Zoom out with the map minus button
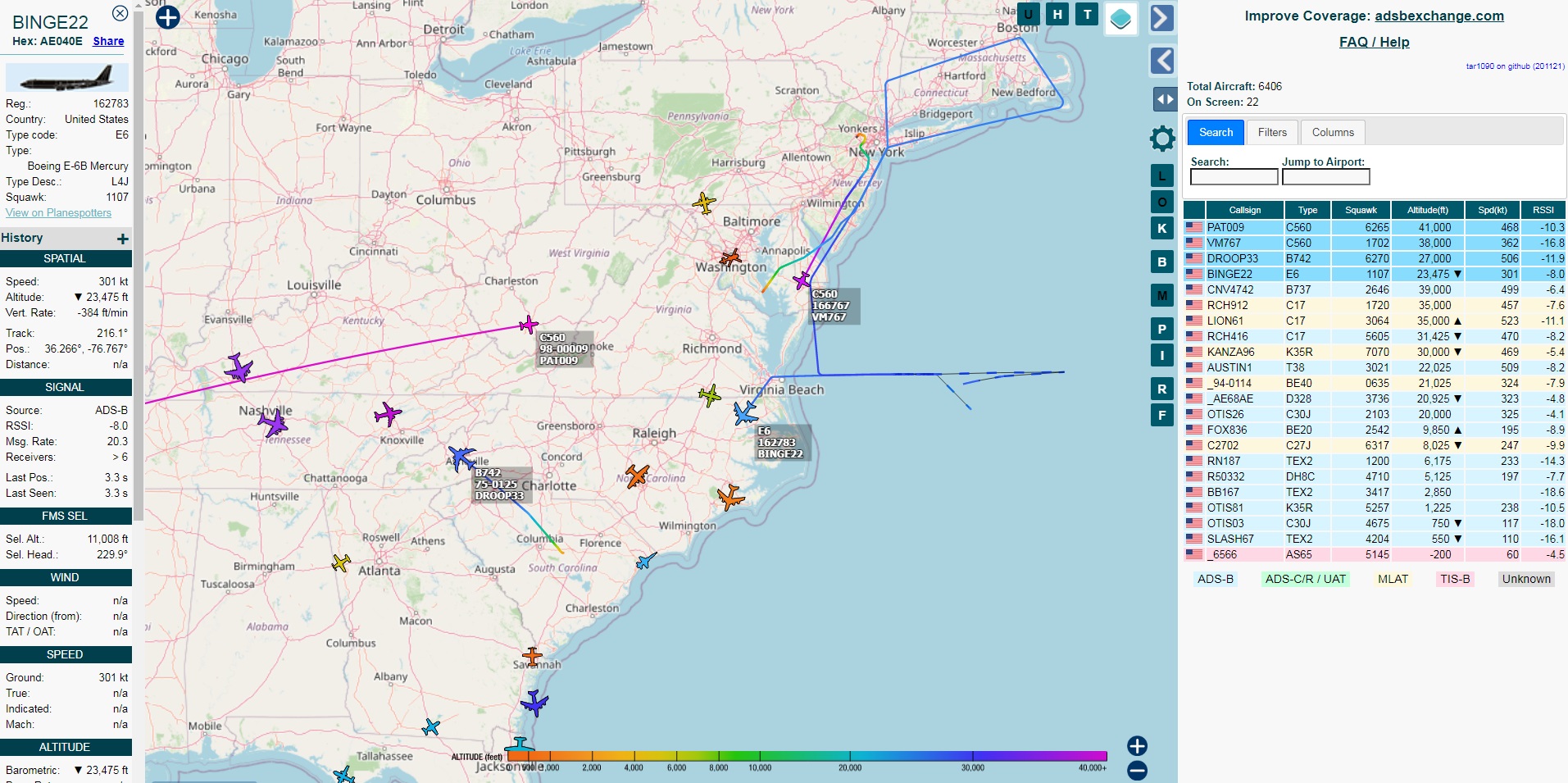This screenshot has width=1568, height=783. tap(1137, 771)
